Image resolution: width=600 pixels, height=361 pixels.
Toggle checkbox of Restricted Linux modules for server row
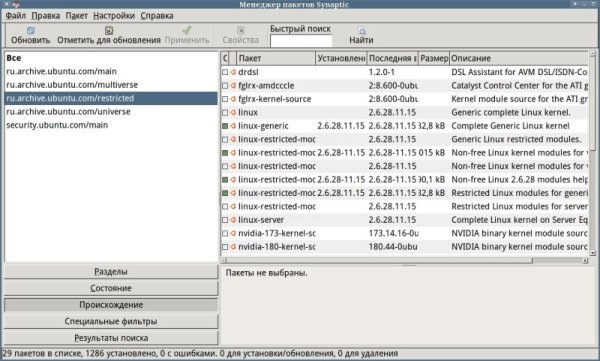[x=225, y=206]
